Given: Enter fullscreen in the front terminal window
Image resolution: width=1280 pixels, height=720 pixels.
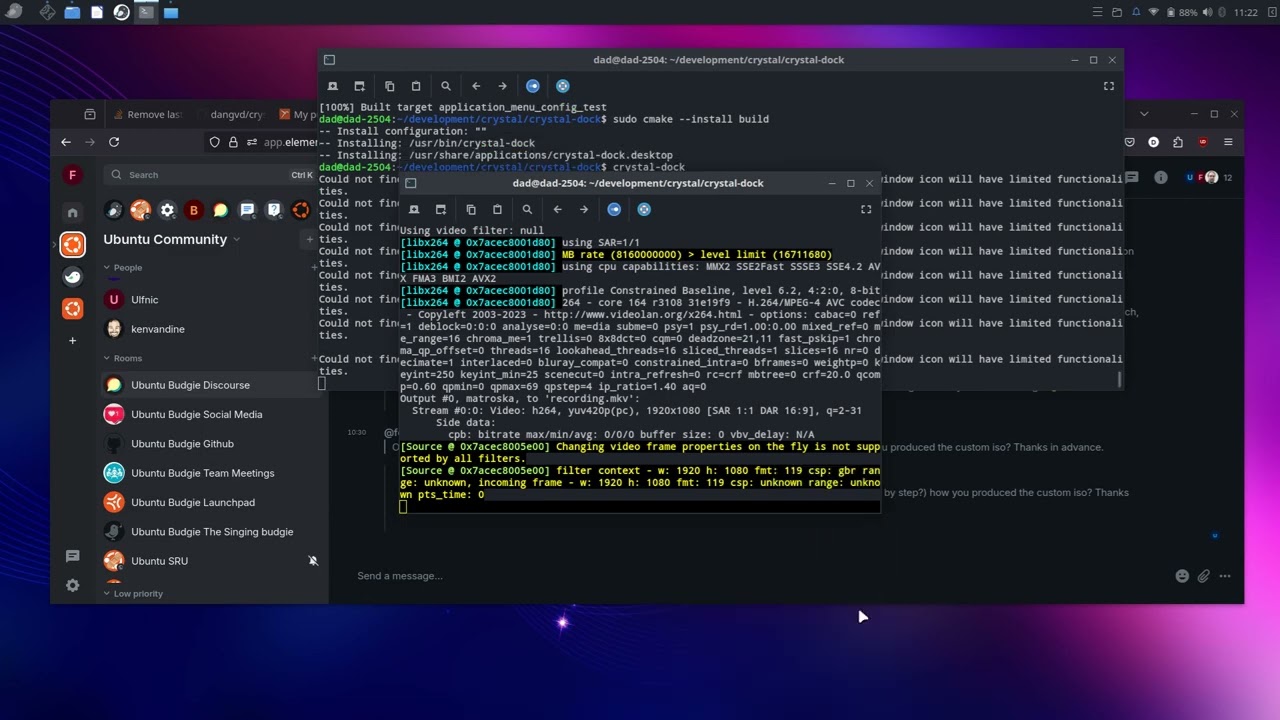Looking at the screenshot, I should click(866, 209).
